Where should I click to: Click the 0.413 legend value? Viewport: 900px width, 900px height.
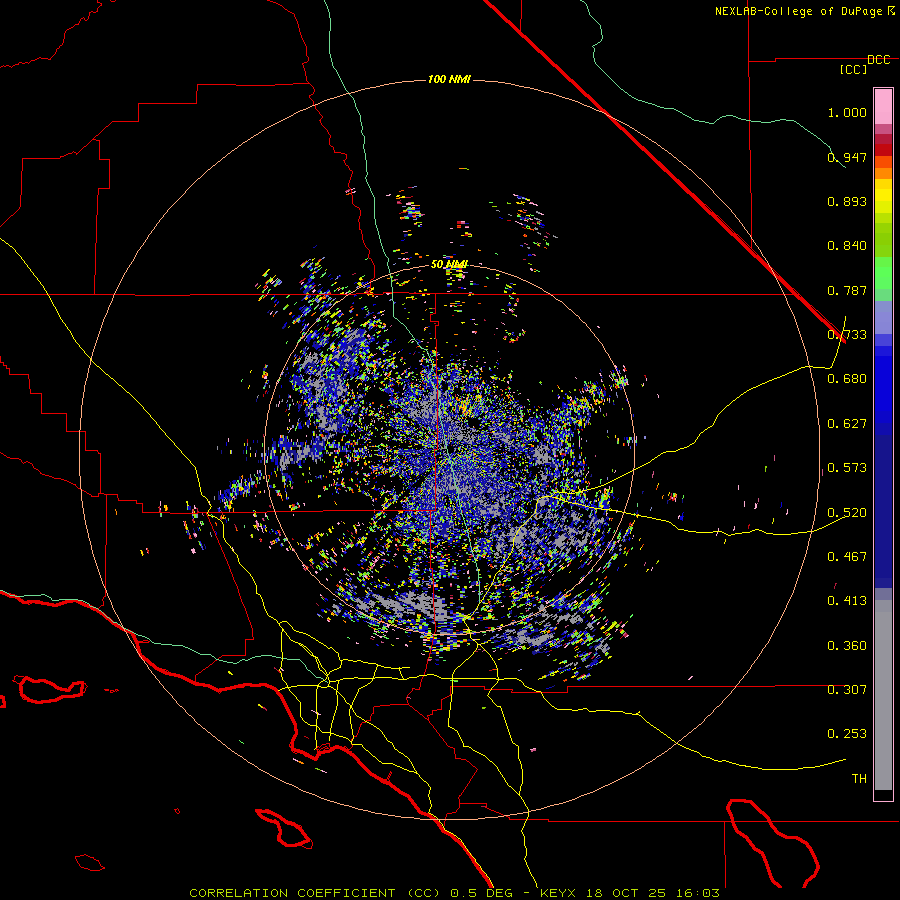[x=847, y=601]
